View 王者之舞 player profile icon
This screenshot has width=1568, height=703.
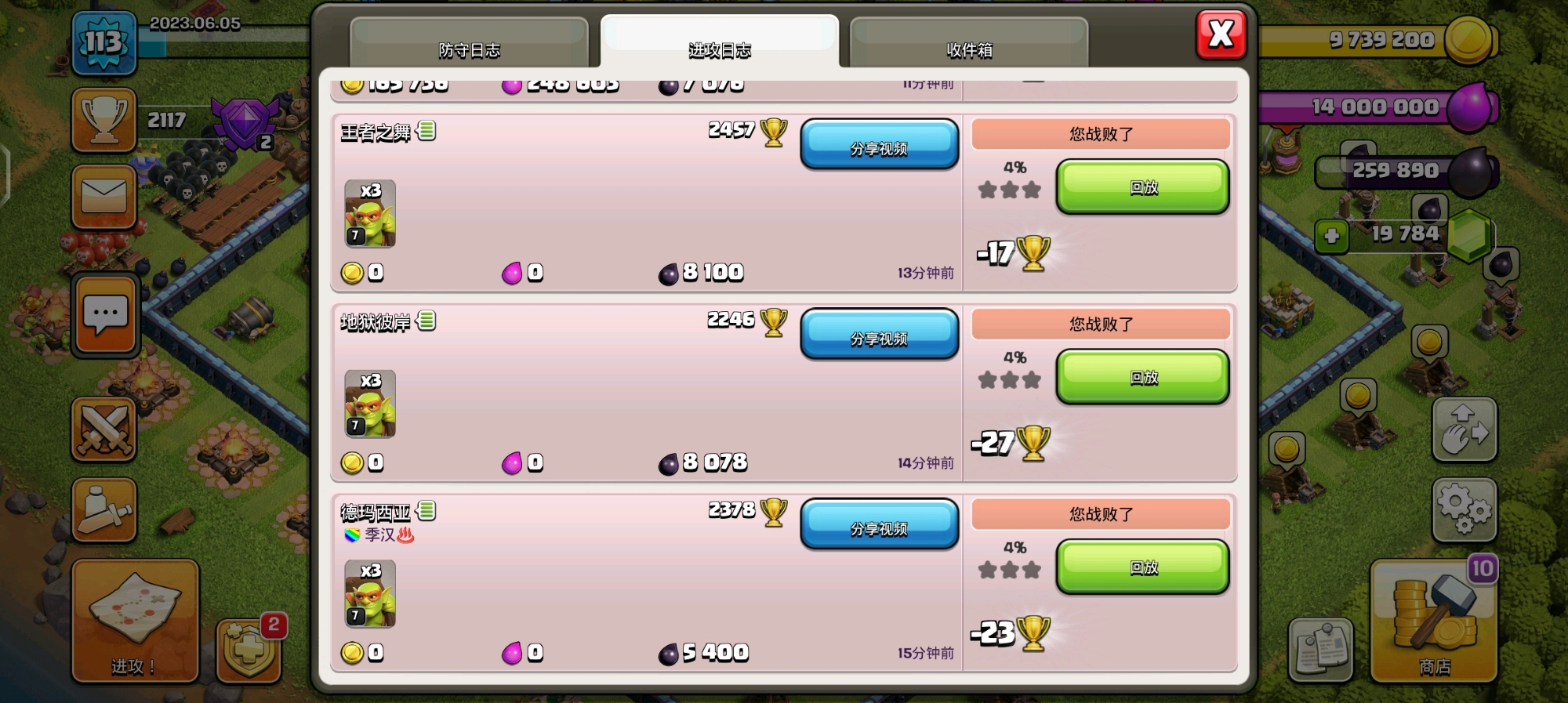tap(426, 131)
